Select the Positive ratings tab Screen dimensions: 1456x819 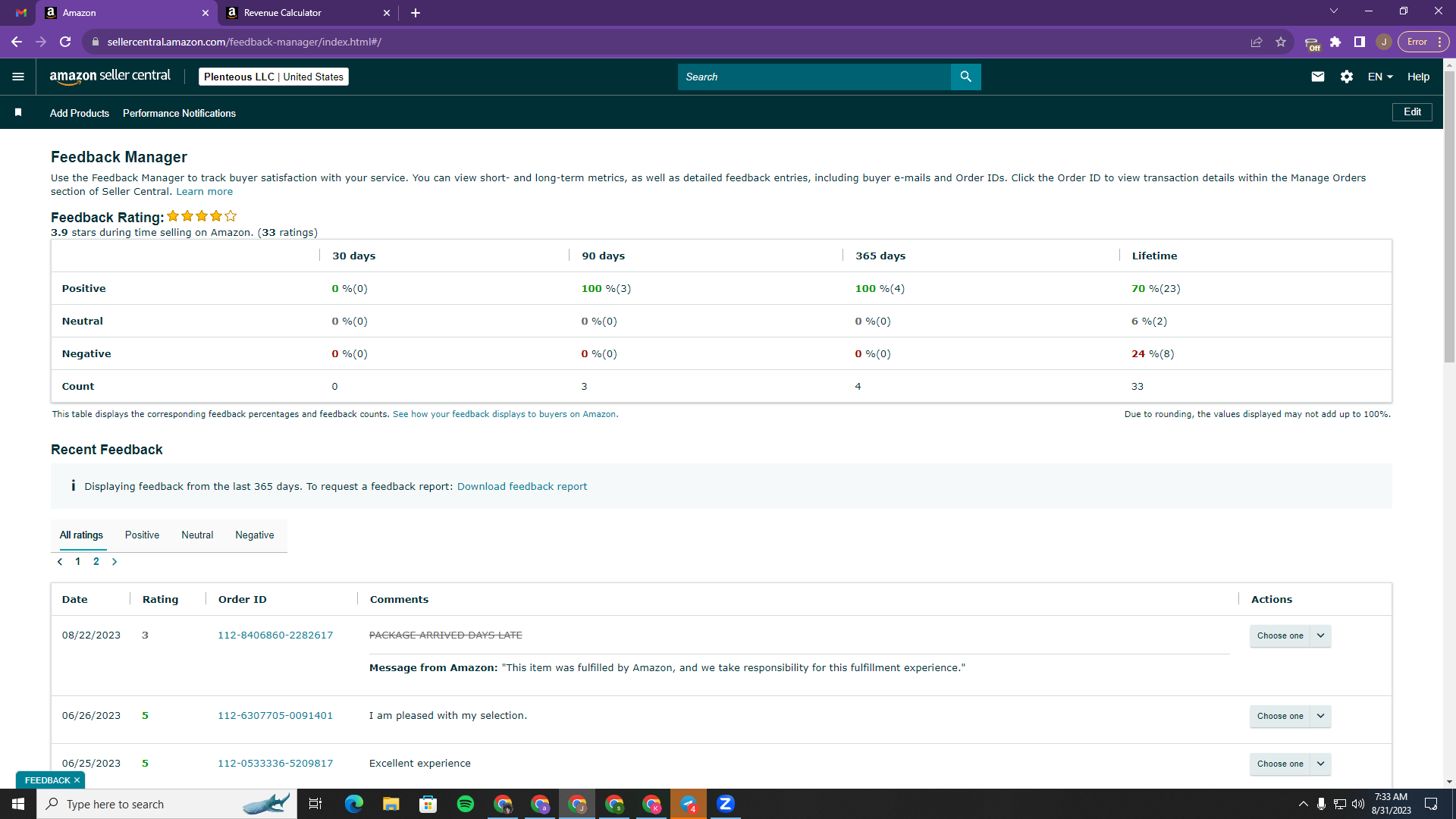pos(142,535)
